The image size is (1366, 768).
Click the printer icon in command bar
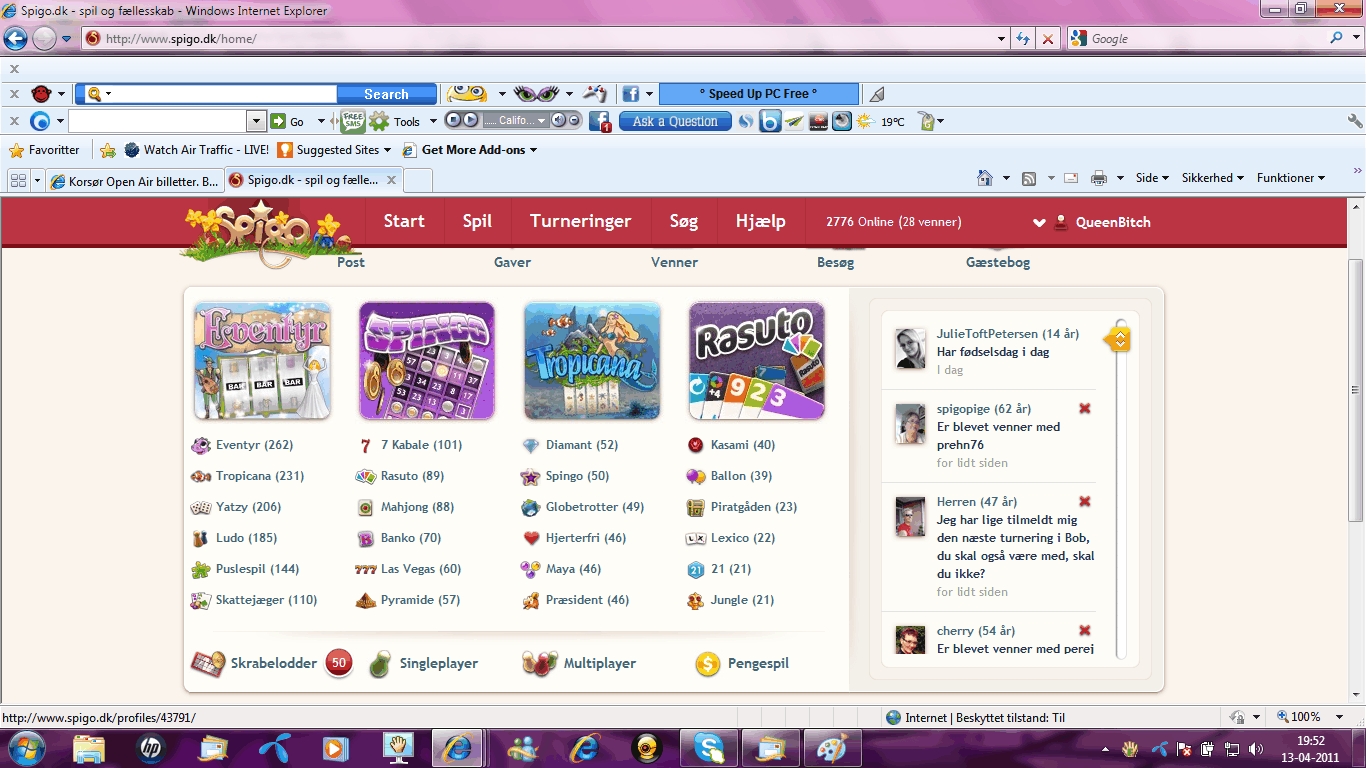(1099, 178)
